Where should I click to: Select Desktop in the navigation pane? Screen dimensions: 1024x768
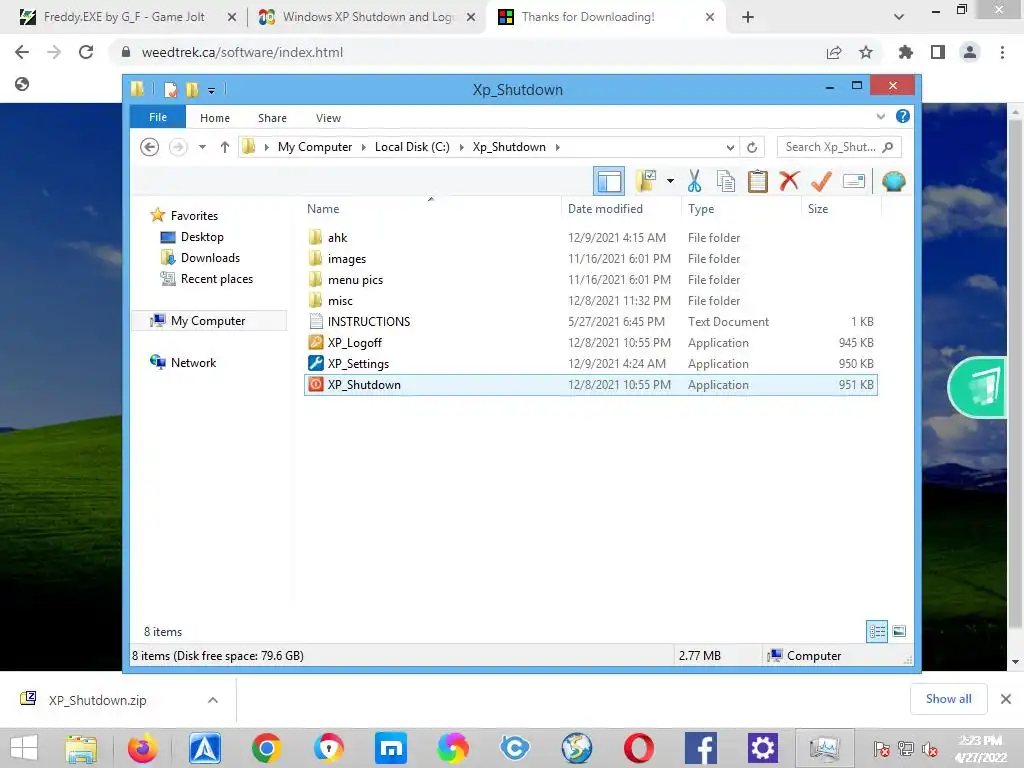(x=202, y=237)
